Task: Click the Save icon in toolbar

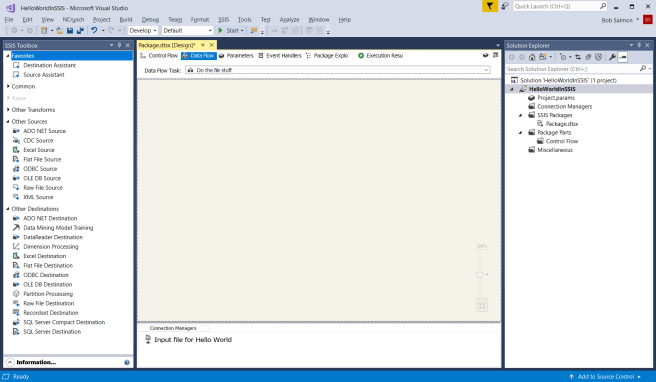Action: pyautogui.click(x=70, y=30)
